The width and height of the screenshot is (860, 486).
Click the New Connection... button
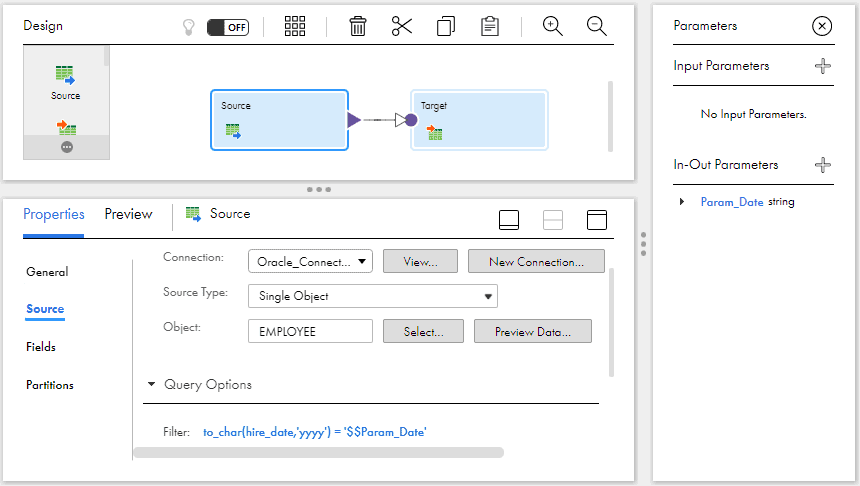(x=536, y=262)
